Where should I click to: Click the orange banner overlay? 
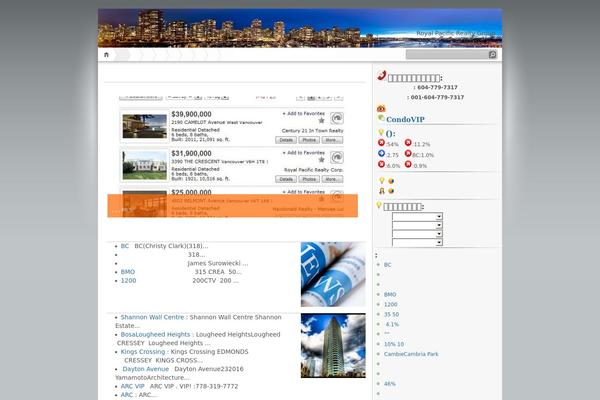click(233, 206)
